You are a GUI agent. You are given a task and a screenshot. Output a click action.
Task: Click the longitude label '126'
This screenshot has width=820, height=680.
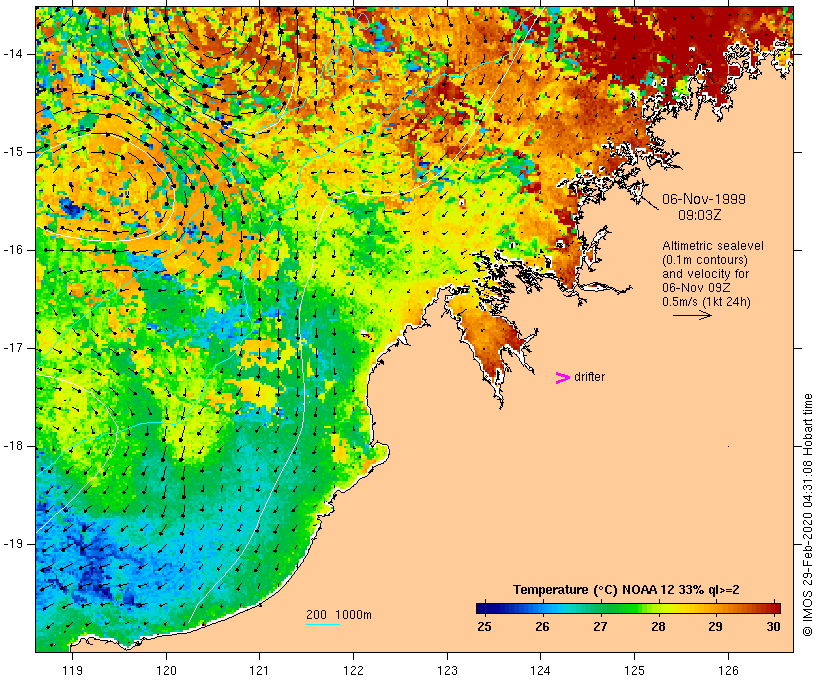coord(728,670)
